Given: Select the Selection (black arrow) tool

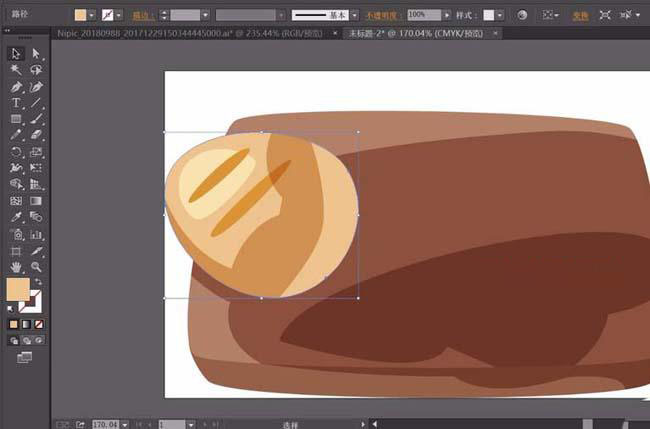Looking at the screenshot, I should [x=16, y=54].
